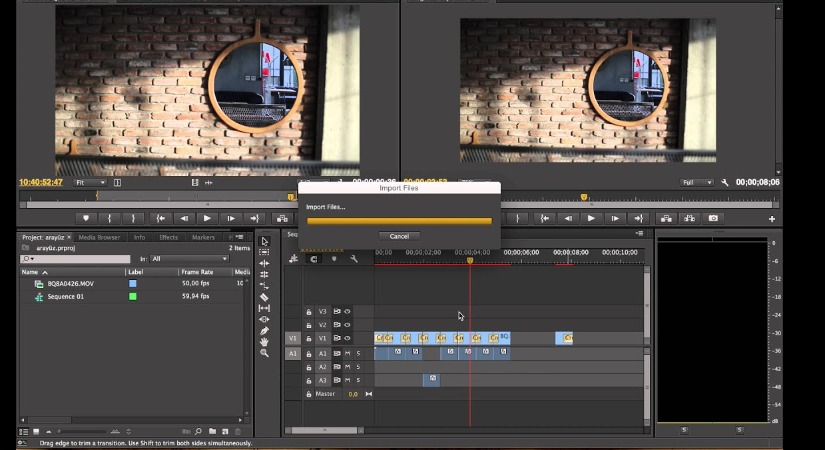Expand the project search 'In: All' dropdown
Viewport: 825px width, 450px height.
pos(190,259)
